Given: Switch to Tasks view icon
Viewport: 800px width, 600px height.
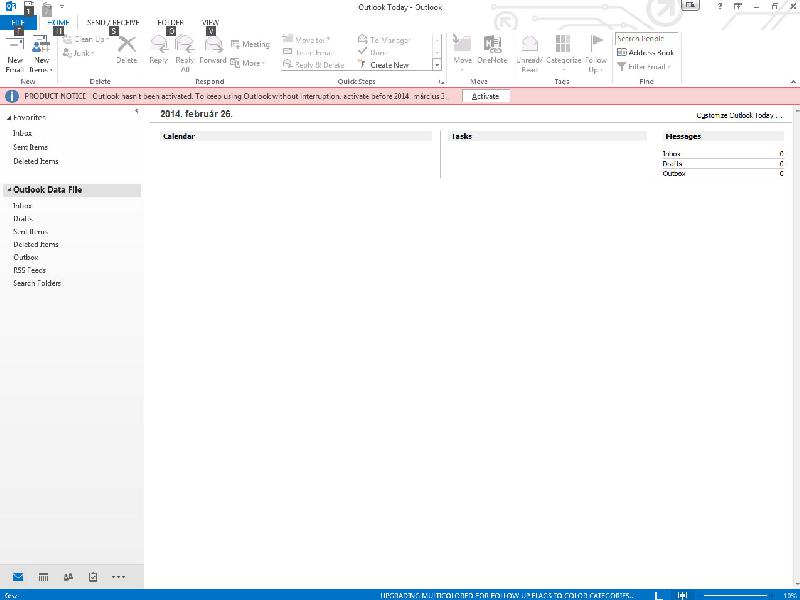Looking at the screenshot, I should [93, 577].
